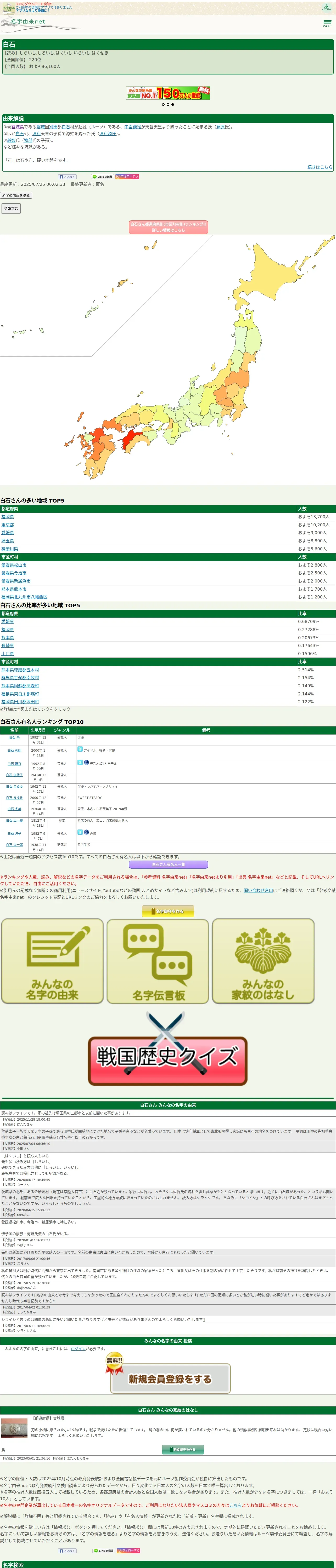
Task: Open the 東京都 prefecture link
Action: pos(7,525)
